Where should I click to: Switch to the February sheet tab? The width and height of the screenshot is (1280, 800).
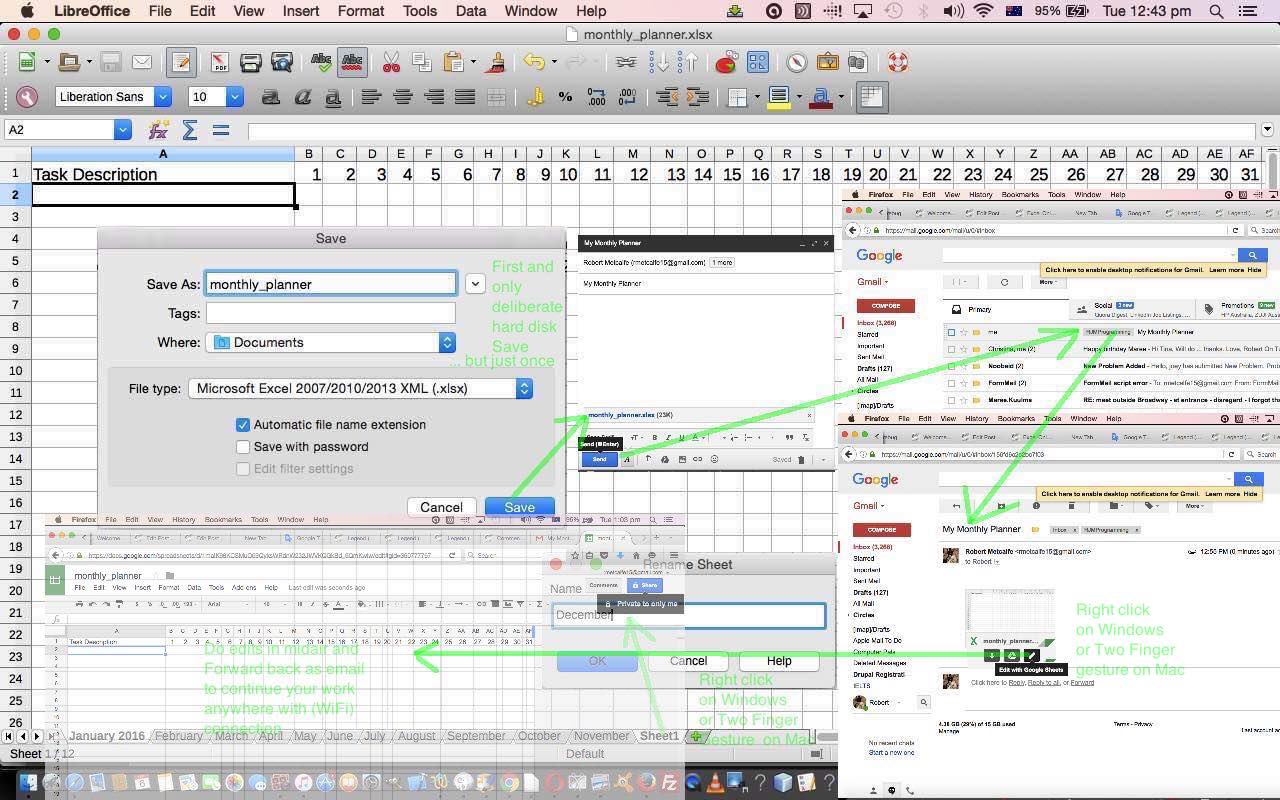coord(179,736)
